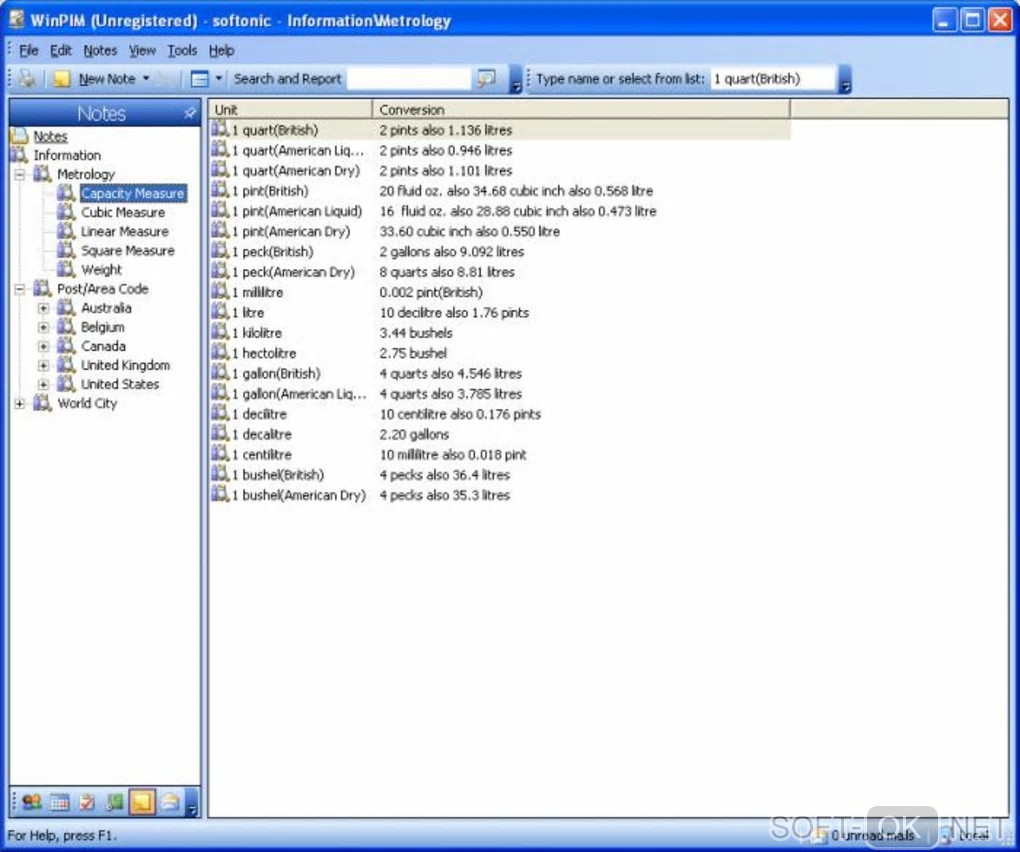The image size is (1020, 852).
Task: Open the Notes menu
Action: (100, 50)
